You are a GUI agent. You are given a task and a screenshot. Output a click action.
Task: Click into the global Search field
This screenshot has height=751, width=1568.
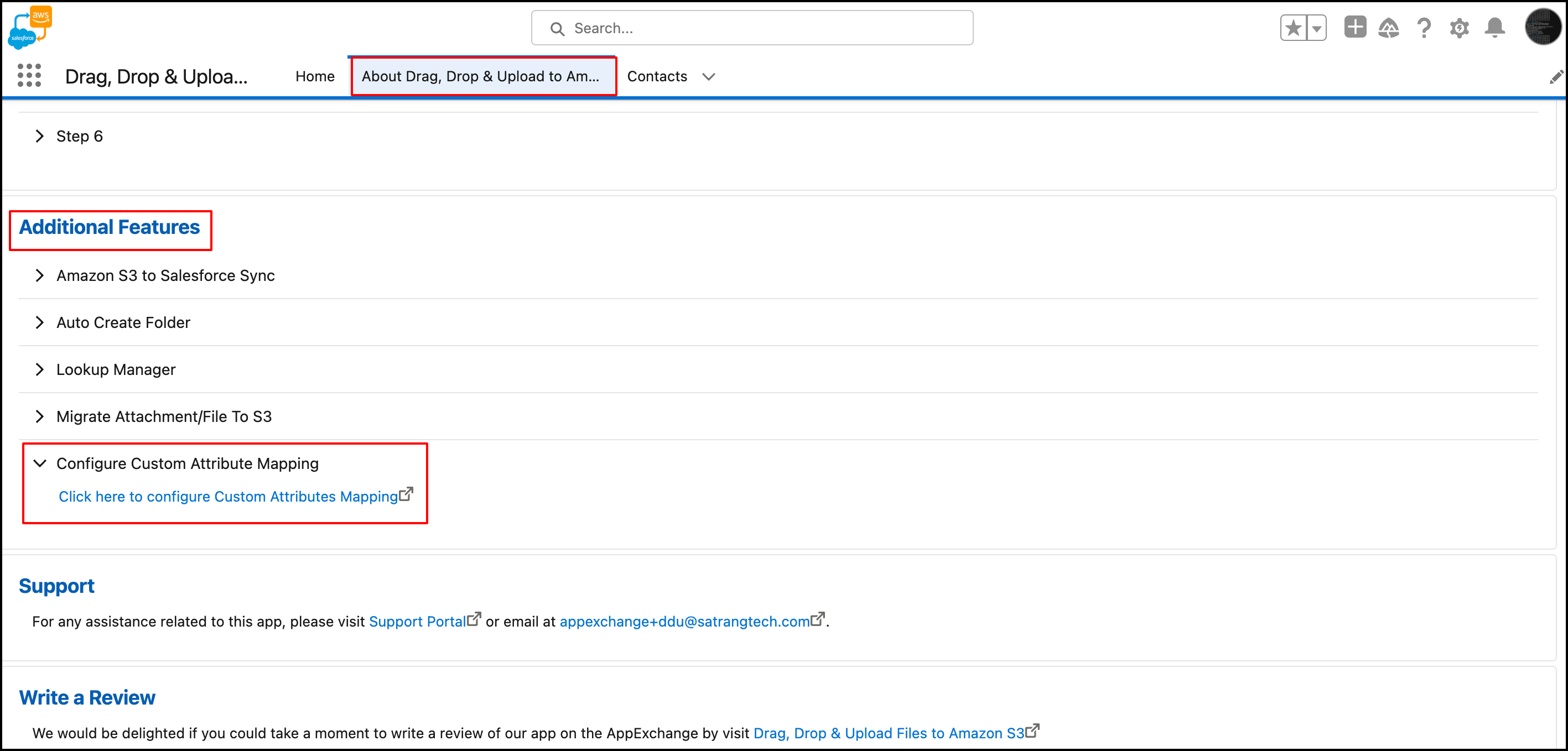point(752,28)
